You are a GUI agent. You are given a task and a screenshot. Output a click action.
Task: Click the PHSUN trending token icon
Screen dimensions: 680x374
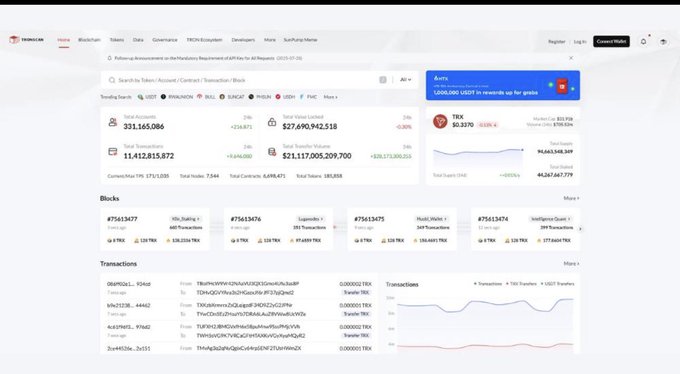click(251, 97)
